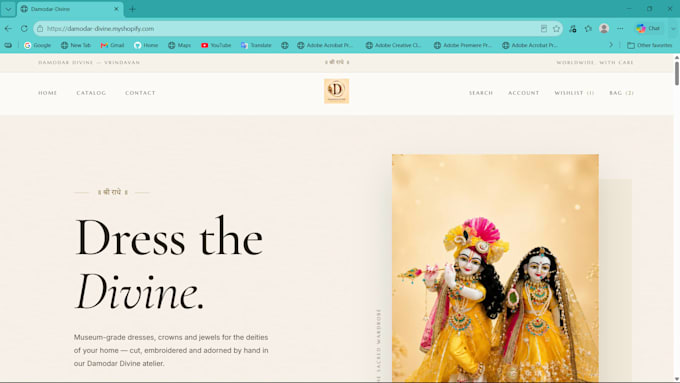Open browser extensions icon
Screen dimensions: 680x383
(x=572, y=29)
